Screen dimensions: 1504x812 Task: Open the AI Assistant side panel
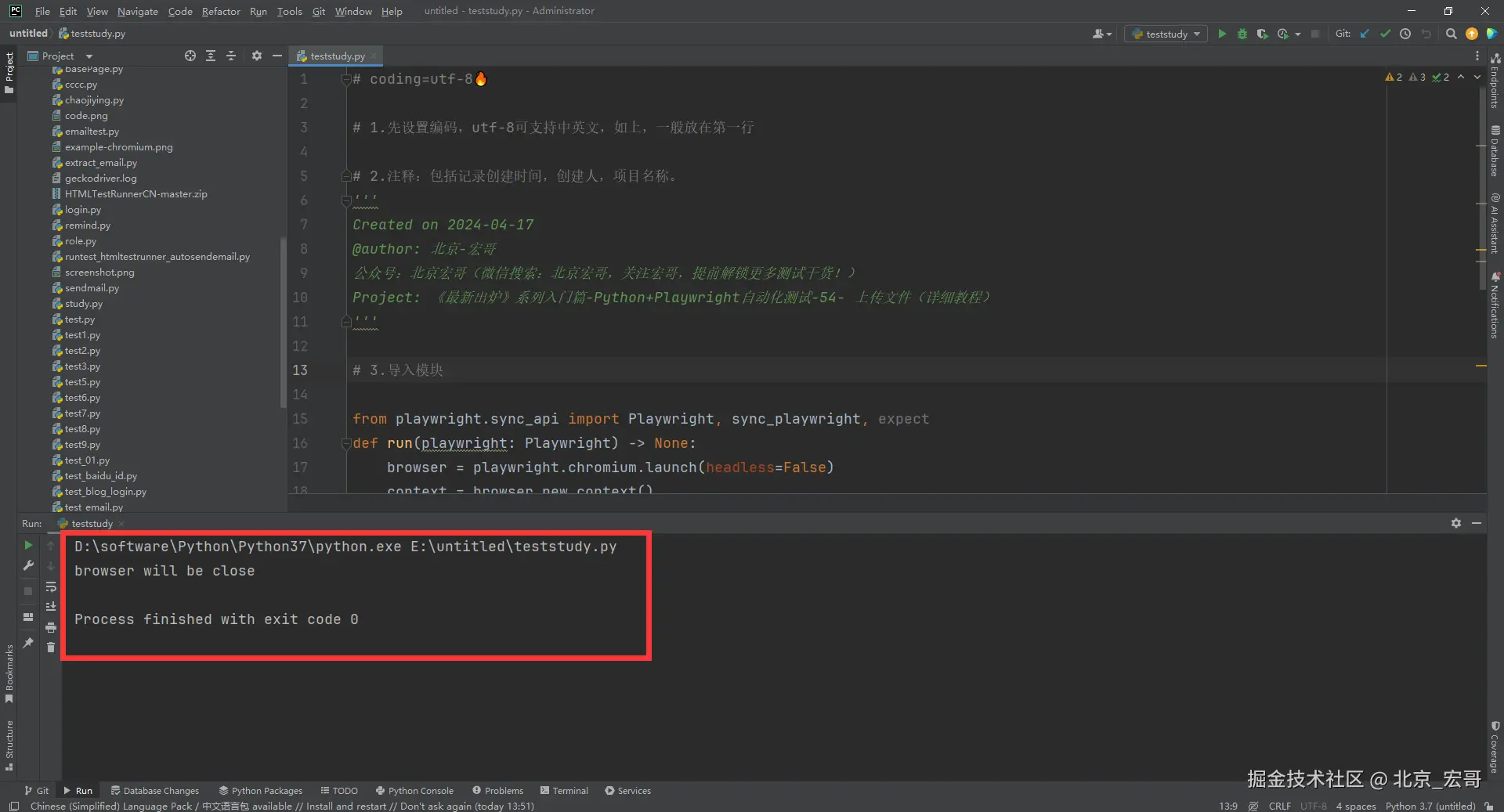coord(1495,223)
